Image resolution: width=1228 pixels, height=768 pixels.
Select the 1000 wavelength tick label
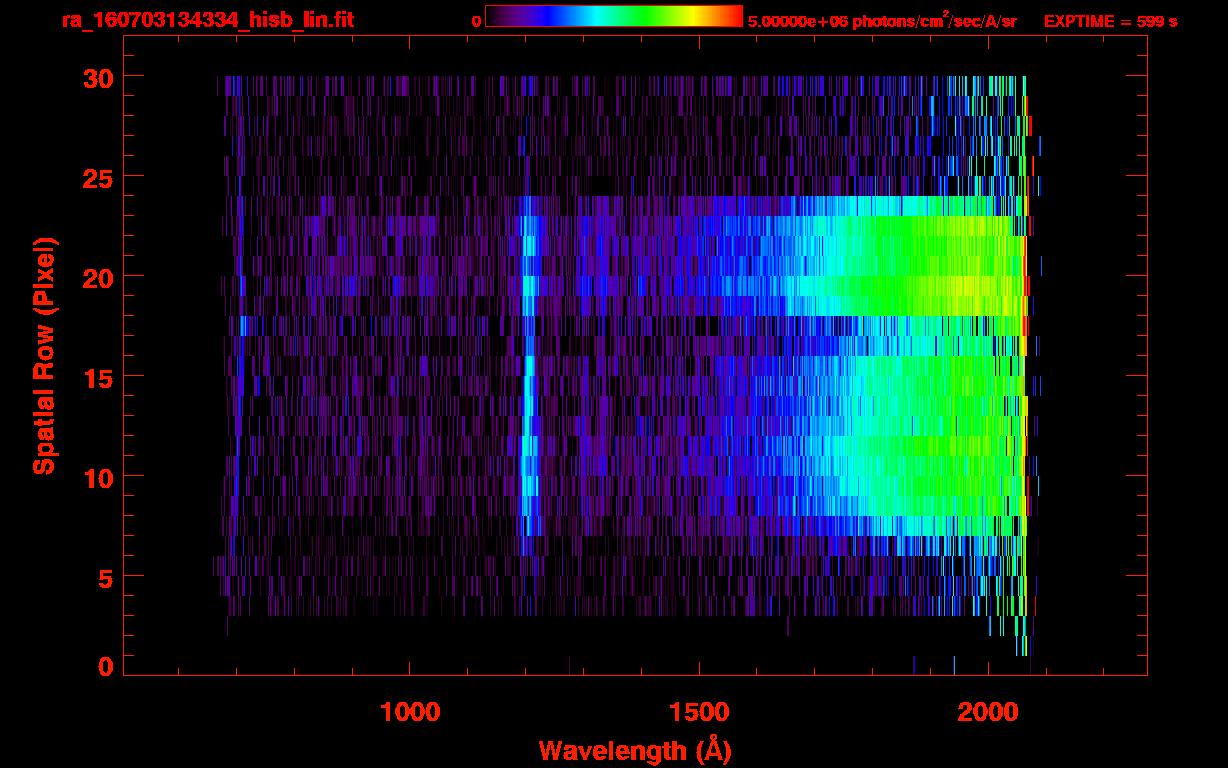click(x=410, y=712)
